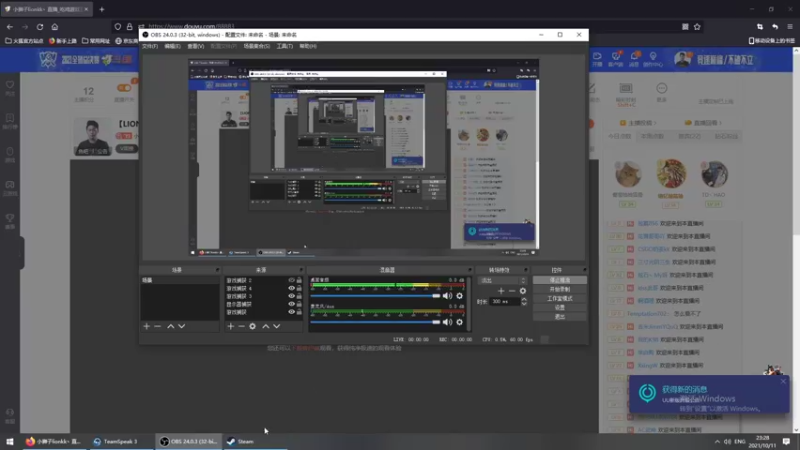Screen dimensions: 800x450
Task: Go to the Firefox home page
Action: (55, 27)
